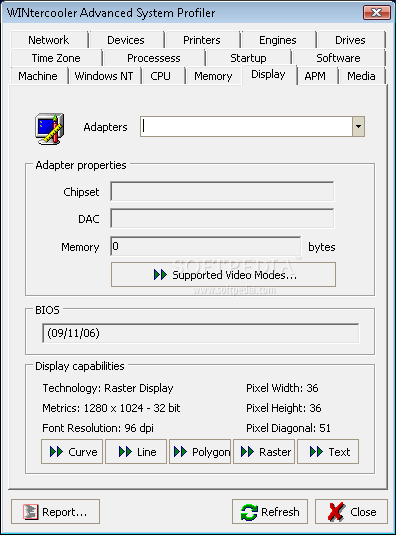This screenshot has width=396, height=535.
Task: Expand the Adapters dropdown arrow
Action: pyautogui.click(x=358, y=127)
